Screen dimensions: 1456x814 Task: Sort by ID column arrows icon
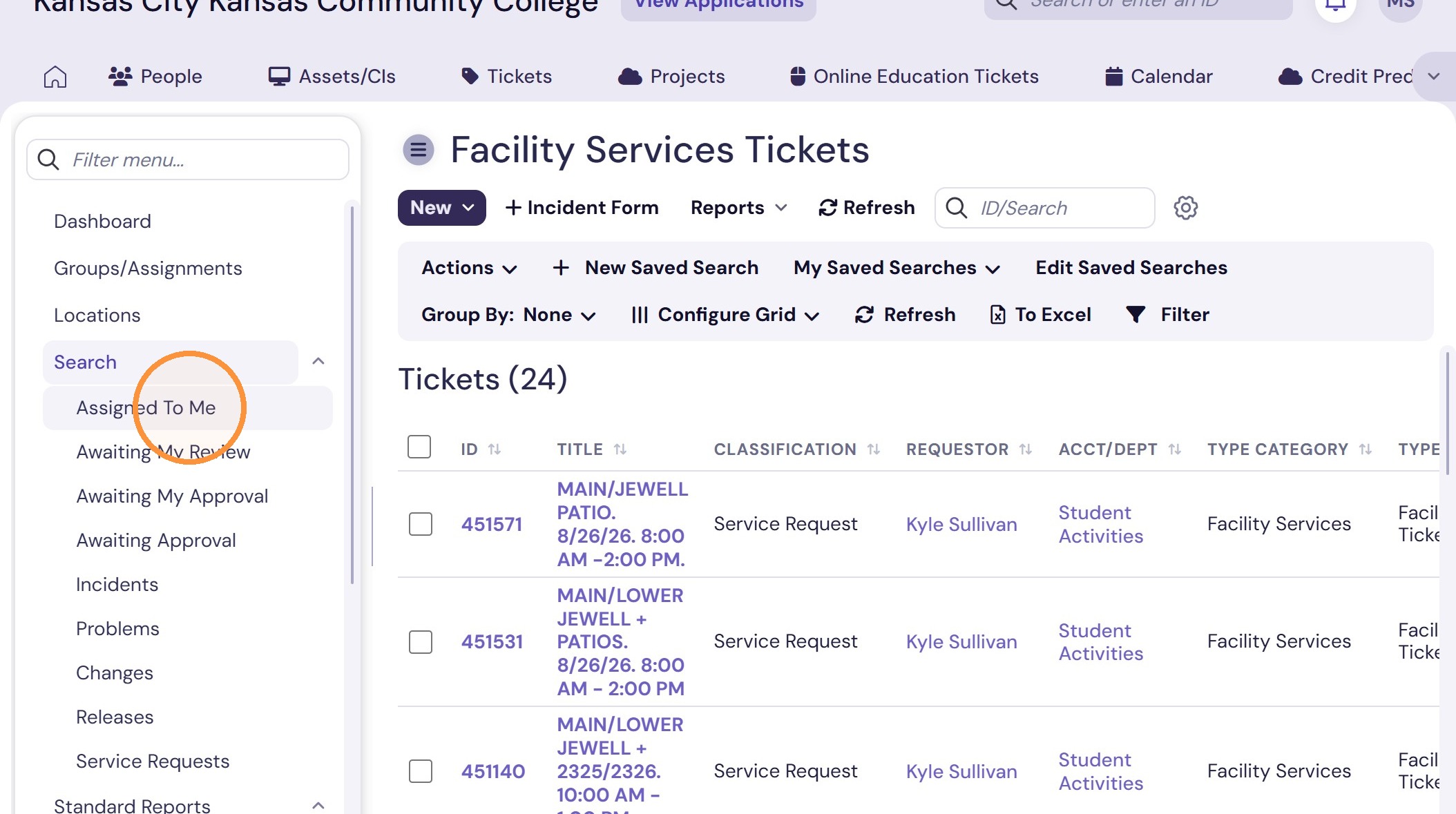[x=495, y=449]
